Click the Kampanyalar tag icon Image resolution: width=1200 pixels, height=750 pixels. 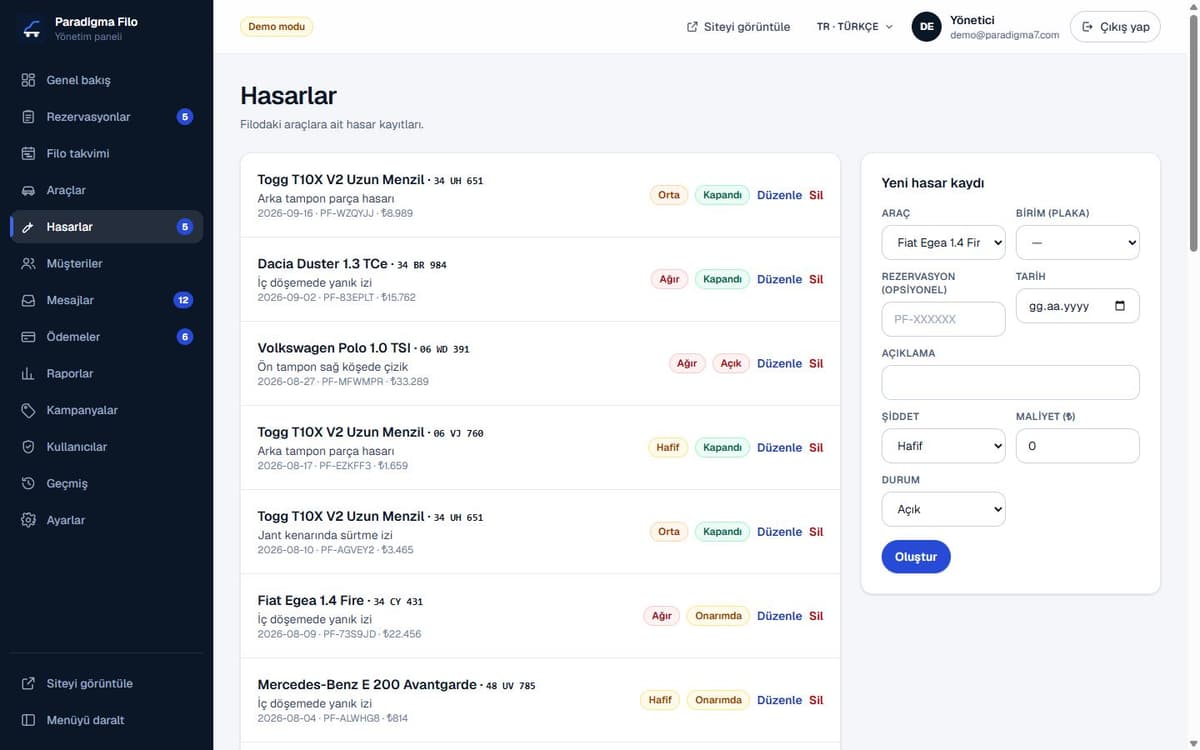coord(28,410)
